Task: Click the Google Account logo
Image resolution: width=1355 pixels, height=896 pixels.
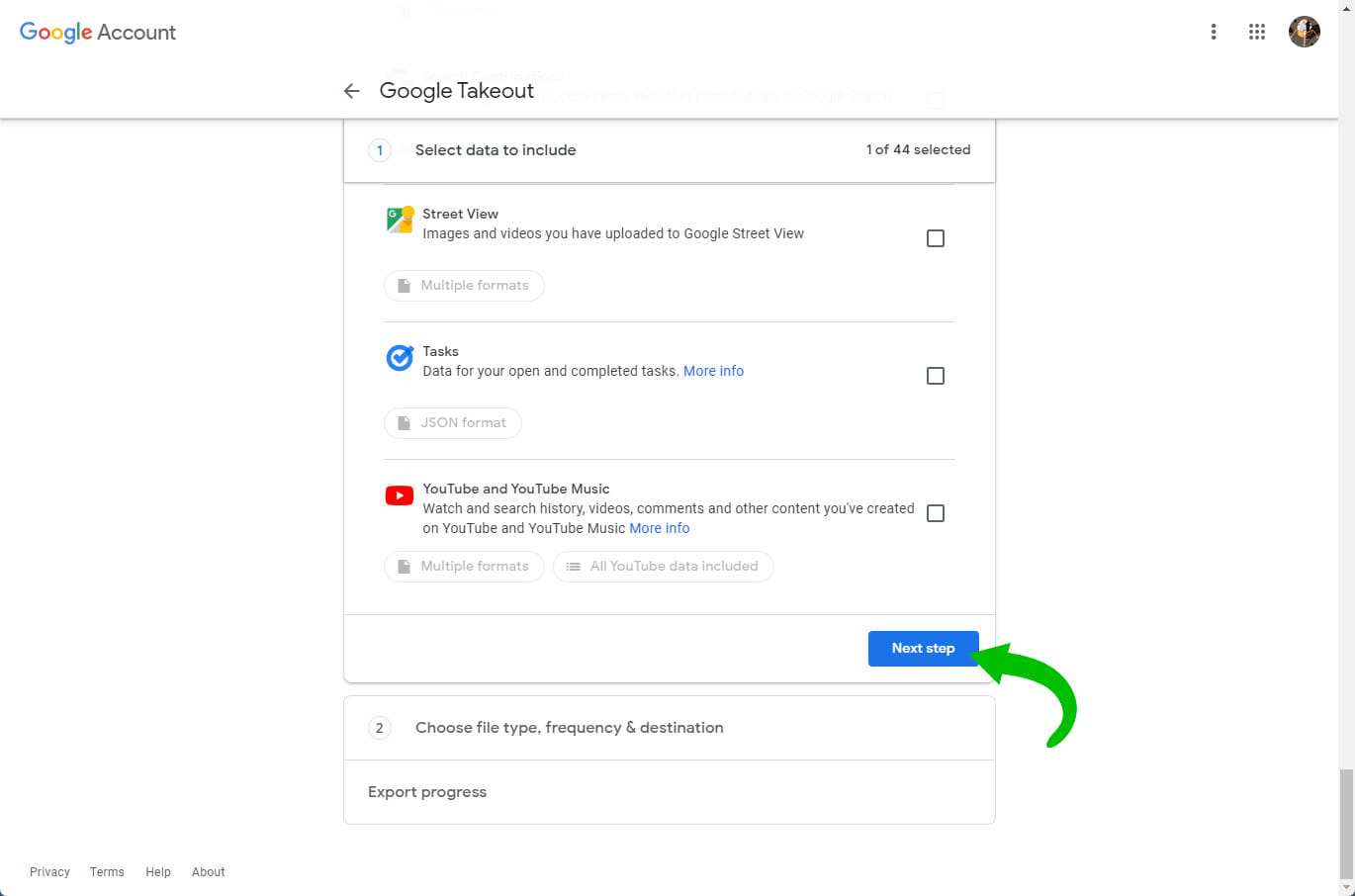Action: click(x=98, y=32)
